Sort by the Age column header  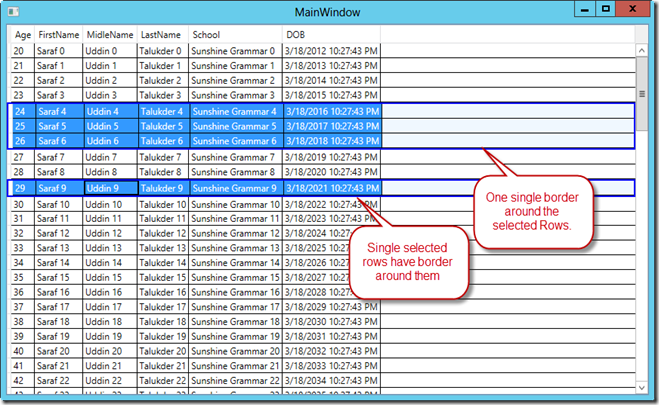tap(23, 35)
